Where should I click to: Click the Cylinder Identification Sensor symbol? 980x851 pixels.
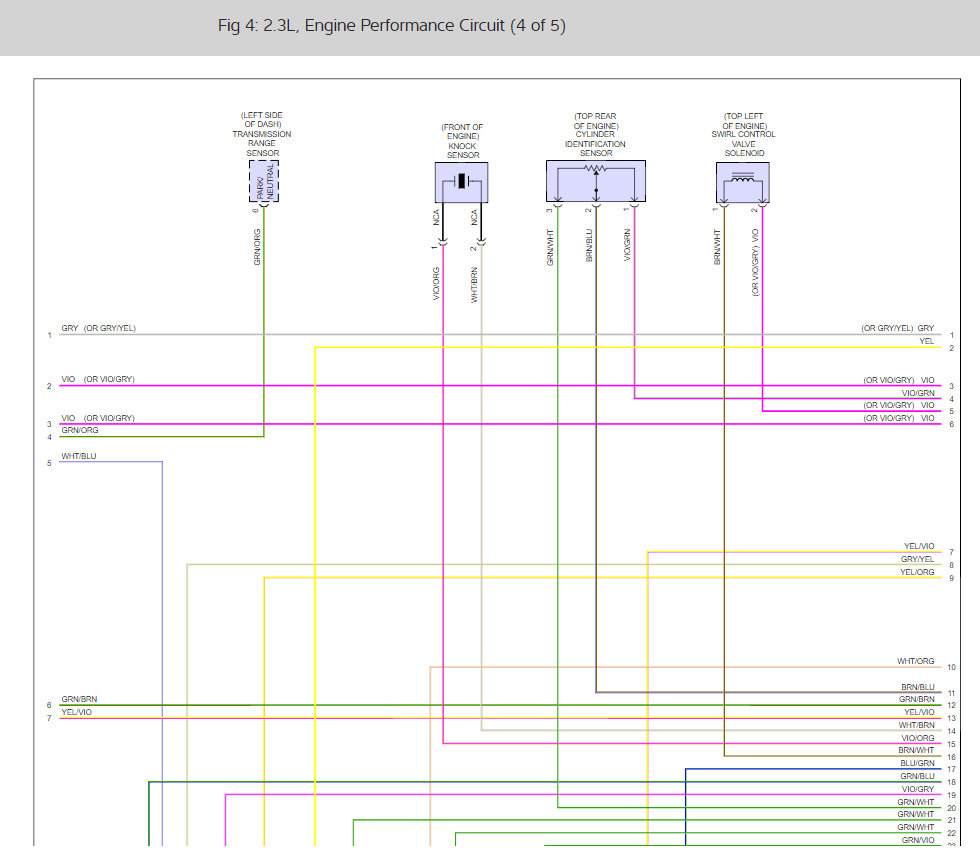pyautogui.click(x=596, y=181)
